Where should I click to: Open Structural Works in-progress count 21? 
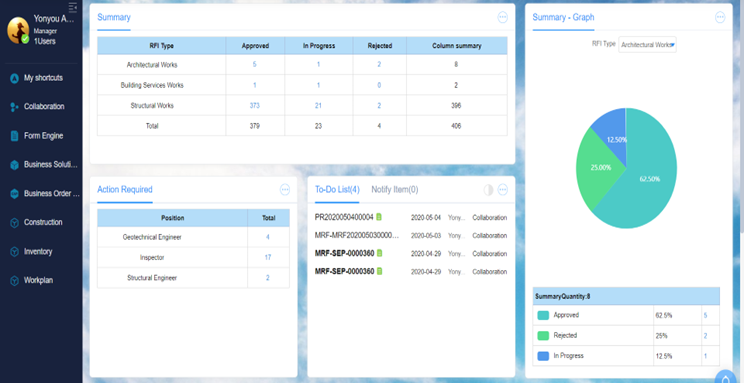(318, 105)
